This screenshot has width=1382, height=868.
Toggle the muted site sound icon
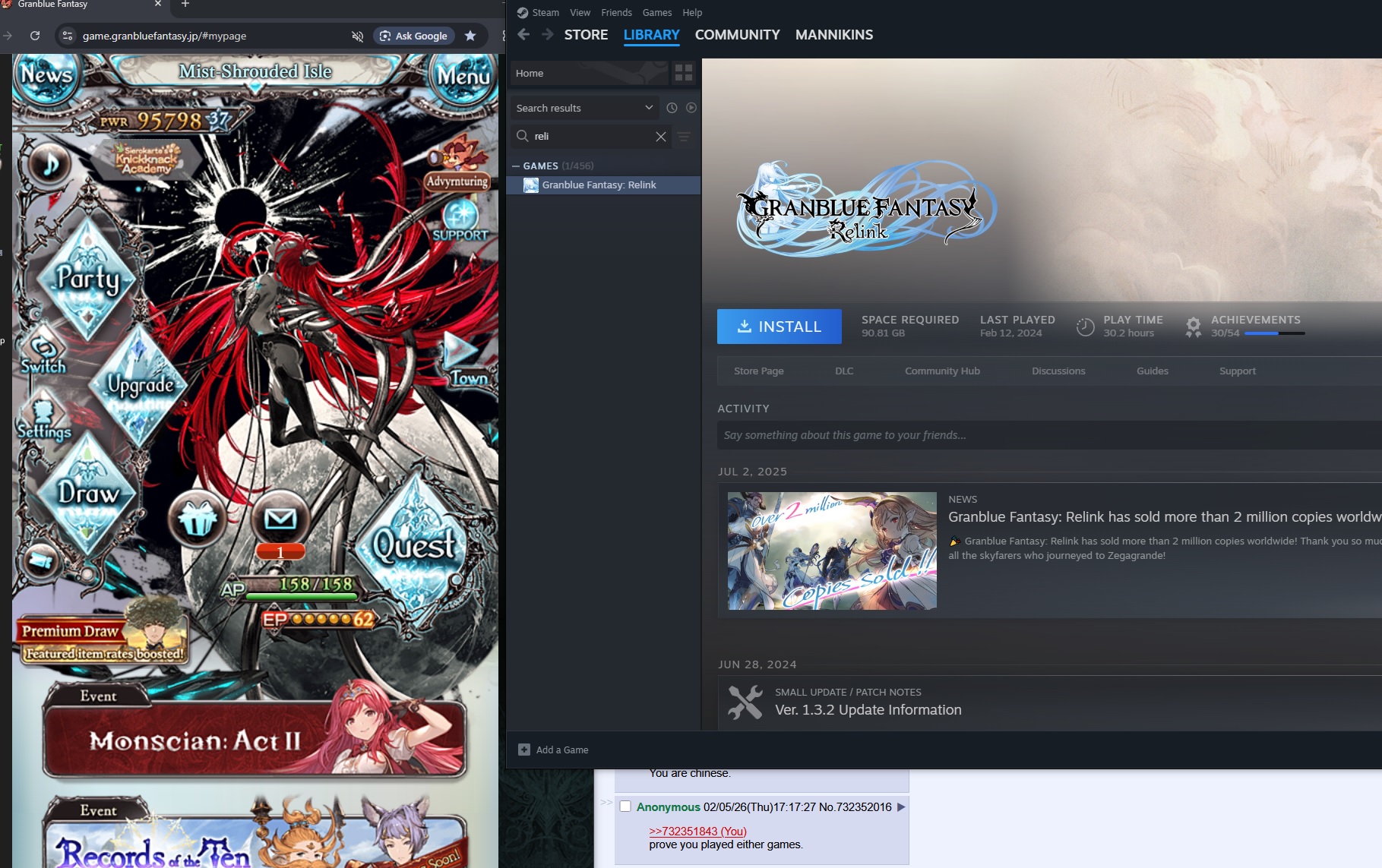pos(357,36)
